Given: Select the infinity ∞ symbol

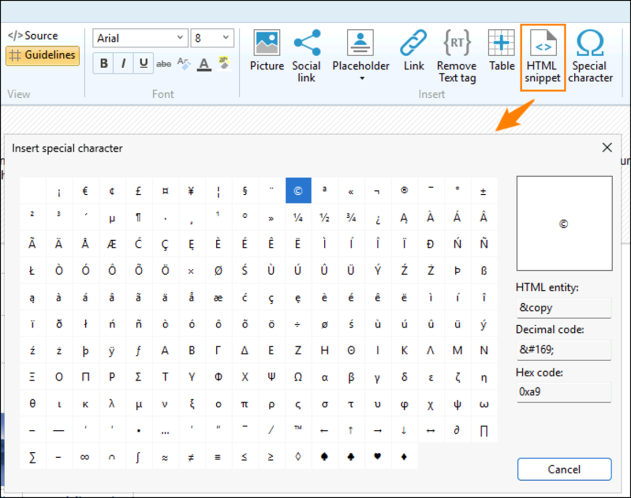Looking at the screenshot, I should tap(85, 456).
